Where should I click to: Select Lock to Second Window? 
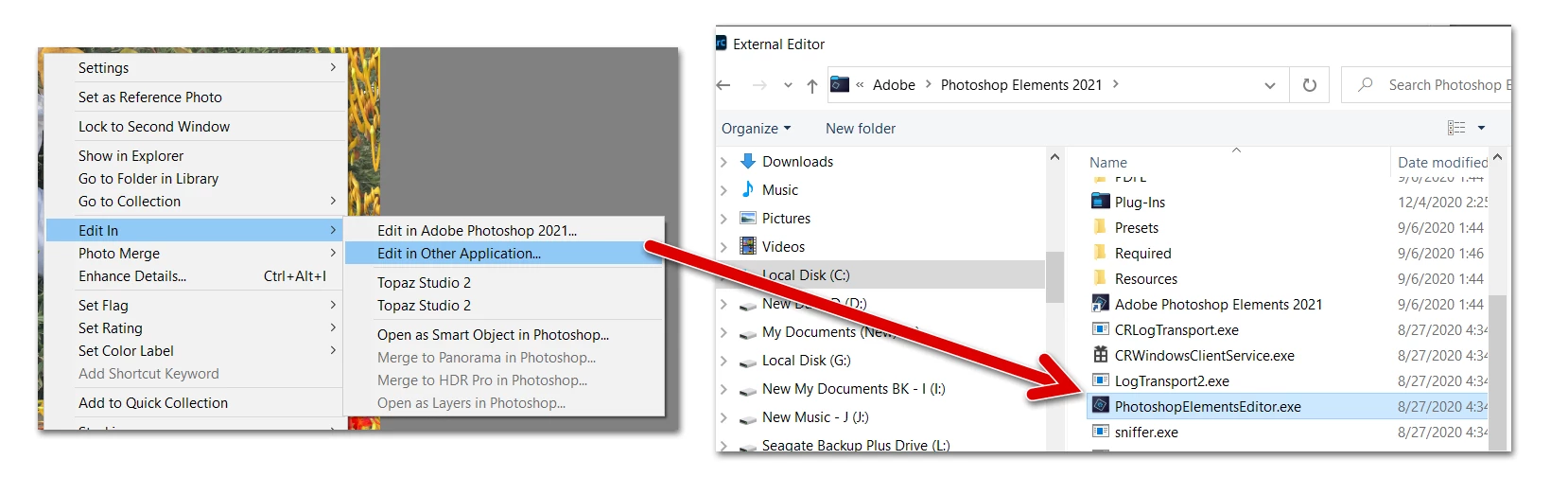pos(196,127)
